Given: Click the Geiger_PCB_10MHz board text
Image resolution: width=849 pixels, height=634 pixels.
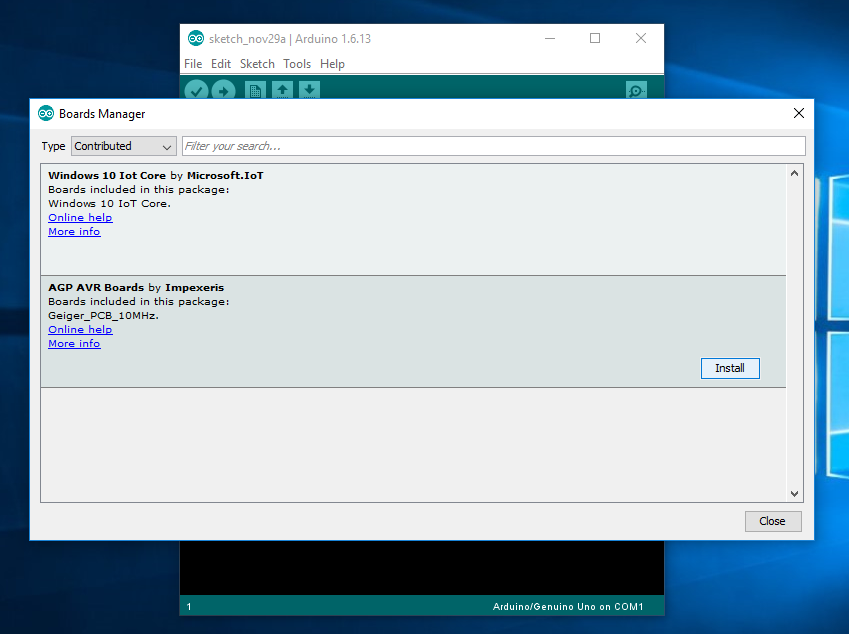Looking at the screenshot, I should click(x=103, y=316).
